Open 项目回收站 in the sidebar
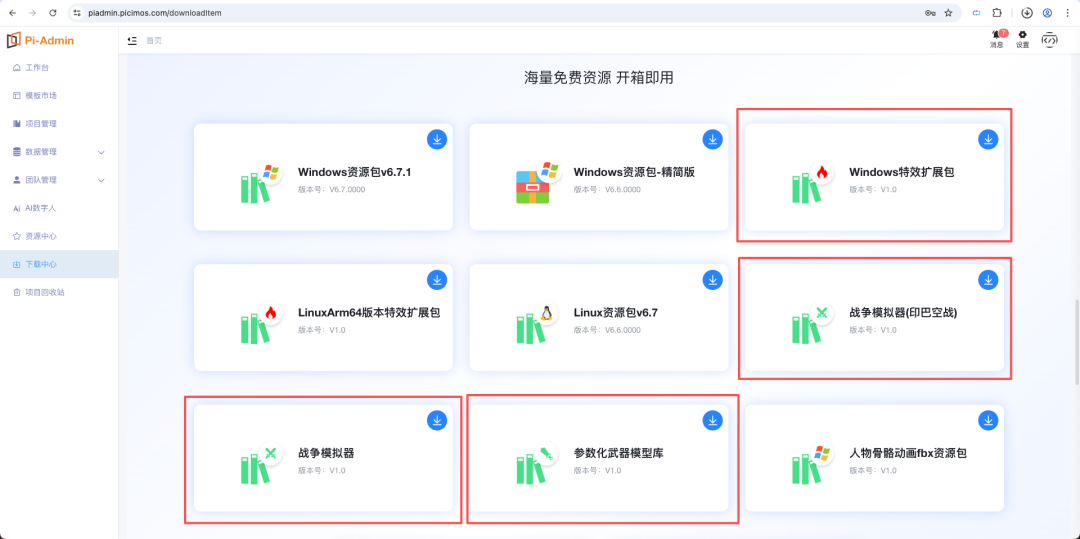Screen dimensions: 1080x539 click(59, 293)
